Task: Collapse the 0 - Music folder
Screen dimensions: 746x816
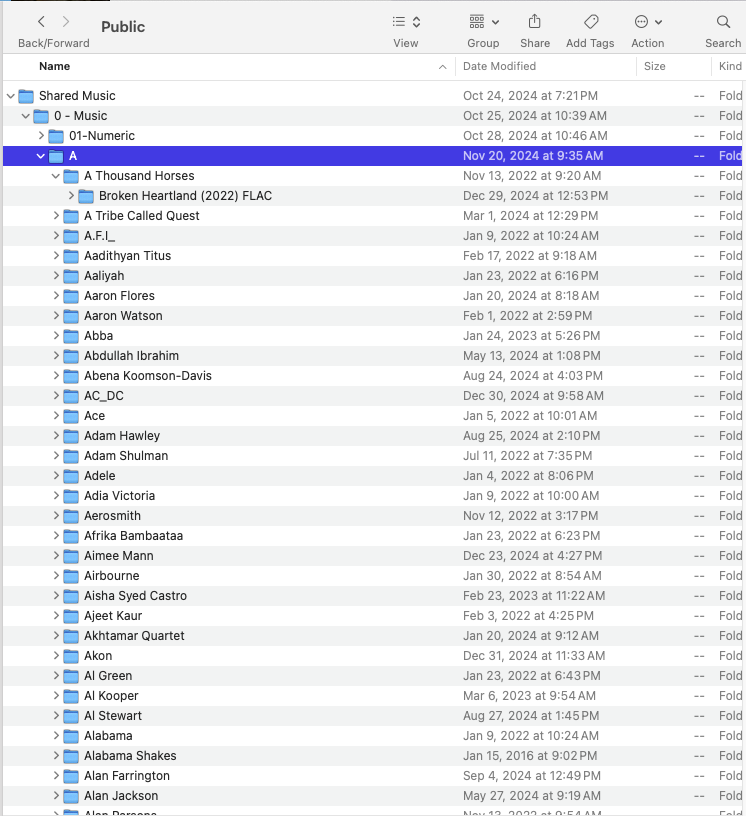Action: pos(26,116)
